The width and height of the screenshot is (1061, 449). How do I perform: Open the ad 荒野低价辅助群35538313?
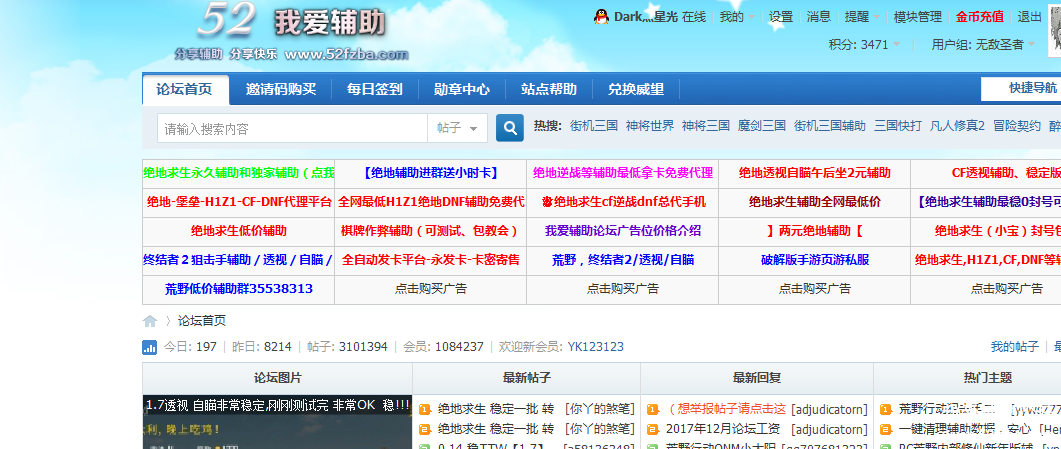[239, 289]
